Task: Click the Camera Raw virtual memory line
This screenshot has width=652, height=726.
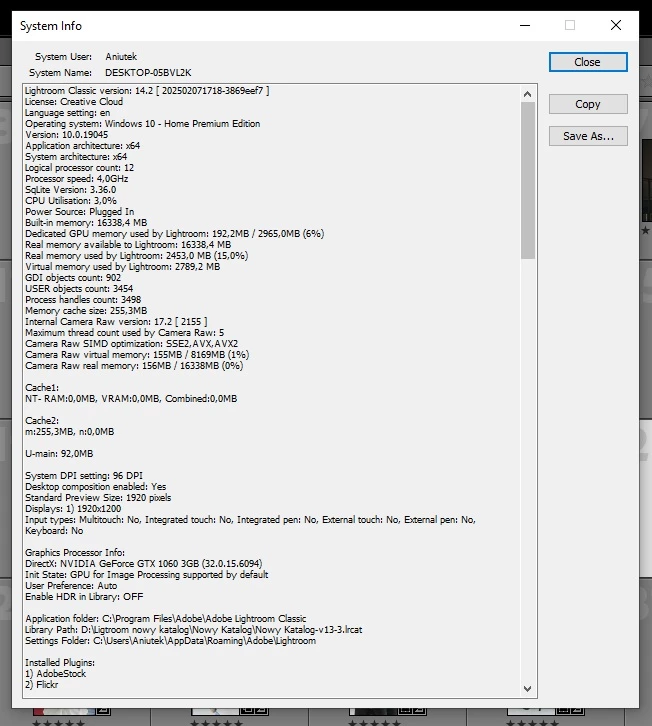Action: point(137,355)
